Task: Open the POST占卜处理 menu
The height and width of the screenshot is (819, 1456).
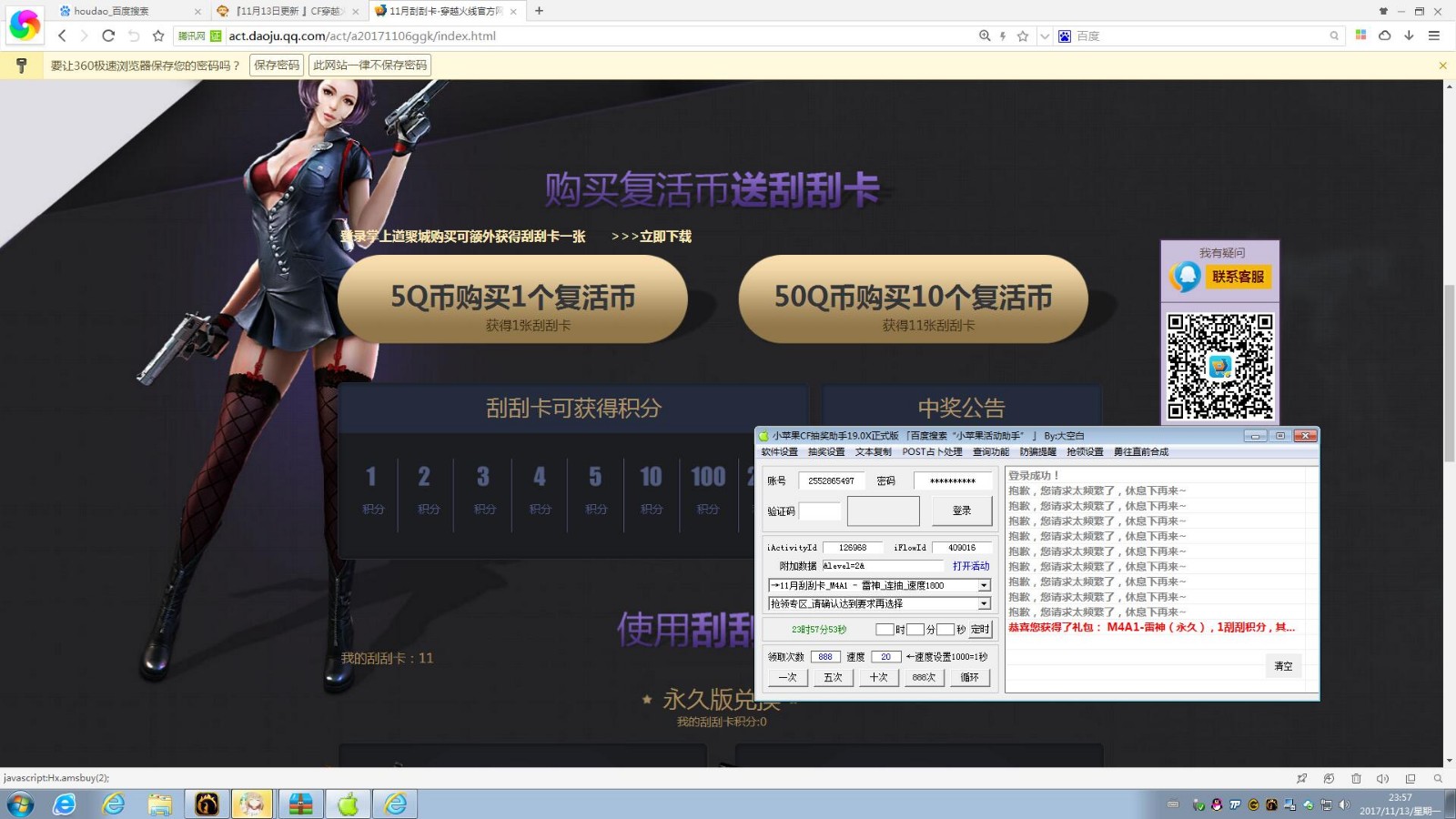Action: pos(932,451)
